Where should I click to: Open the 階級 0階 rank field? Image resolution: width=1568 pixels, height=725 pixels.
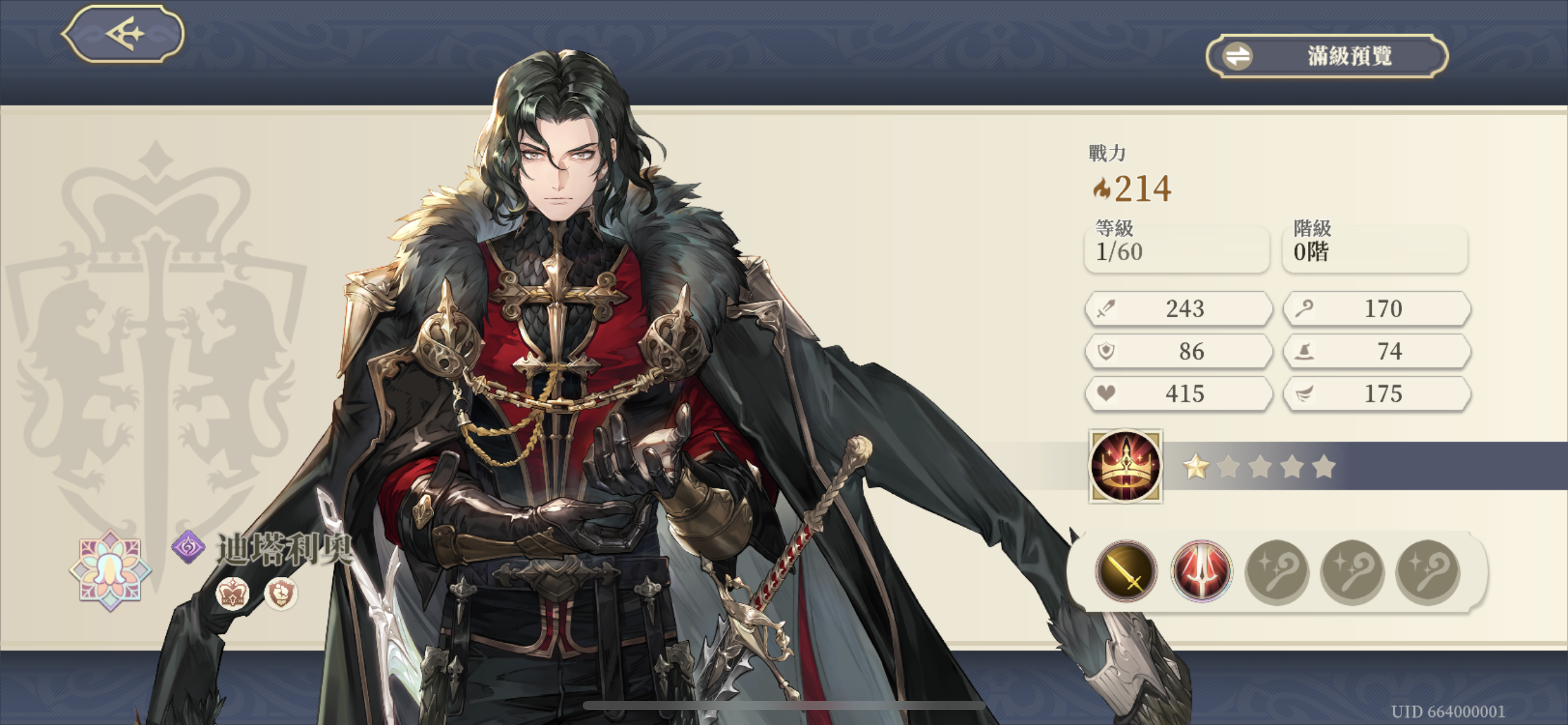coord(1375,248)
